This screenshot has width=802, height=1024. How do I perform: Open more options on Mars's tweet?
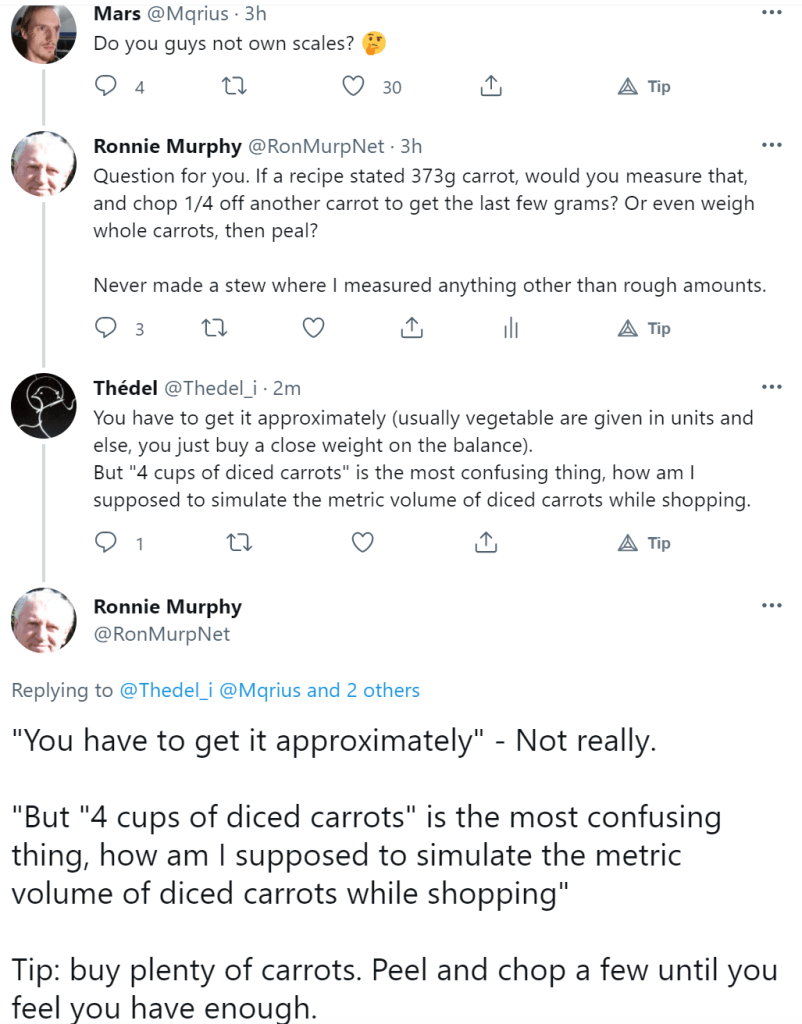click(x=771, y=13)
